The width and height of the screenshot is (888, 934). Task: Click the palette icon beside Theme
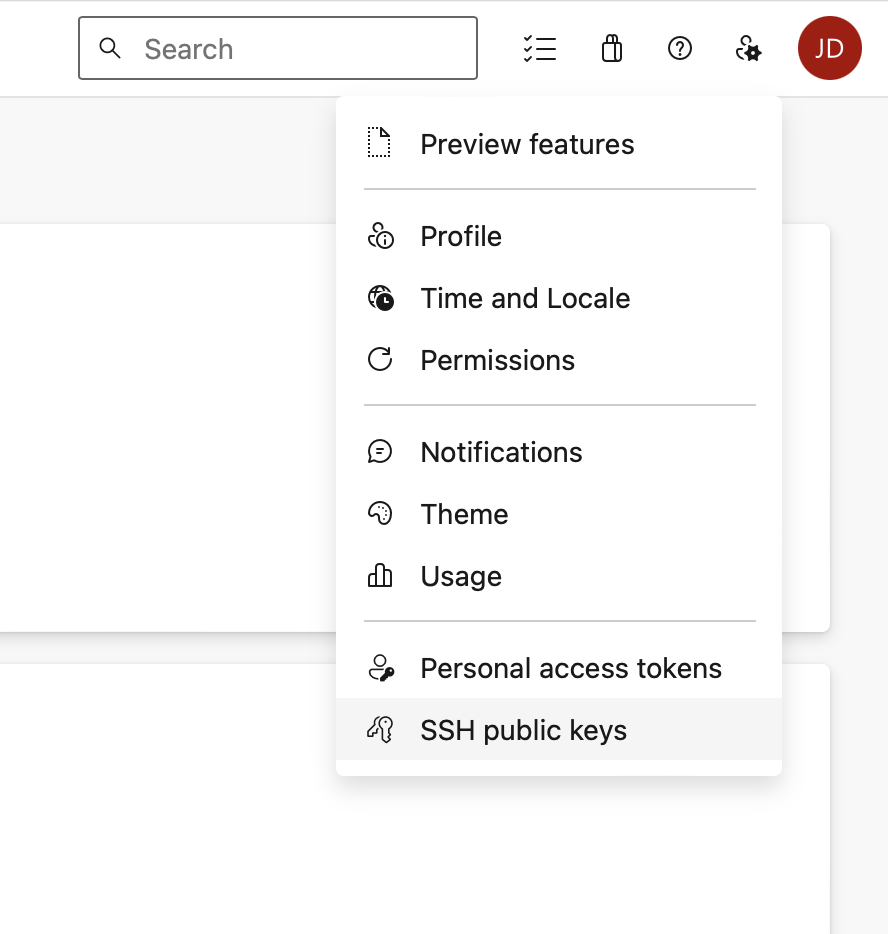click(380, 514)
